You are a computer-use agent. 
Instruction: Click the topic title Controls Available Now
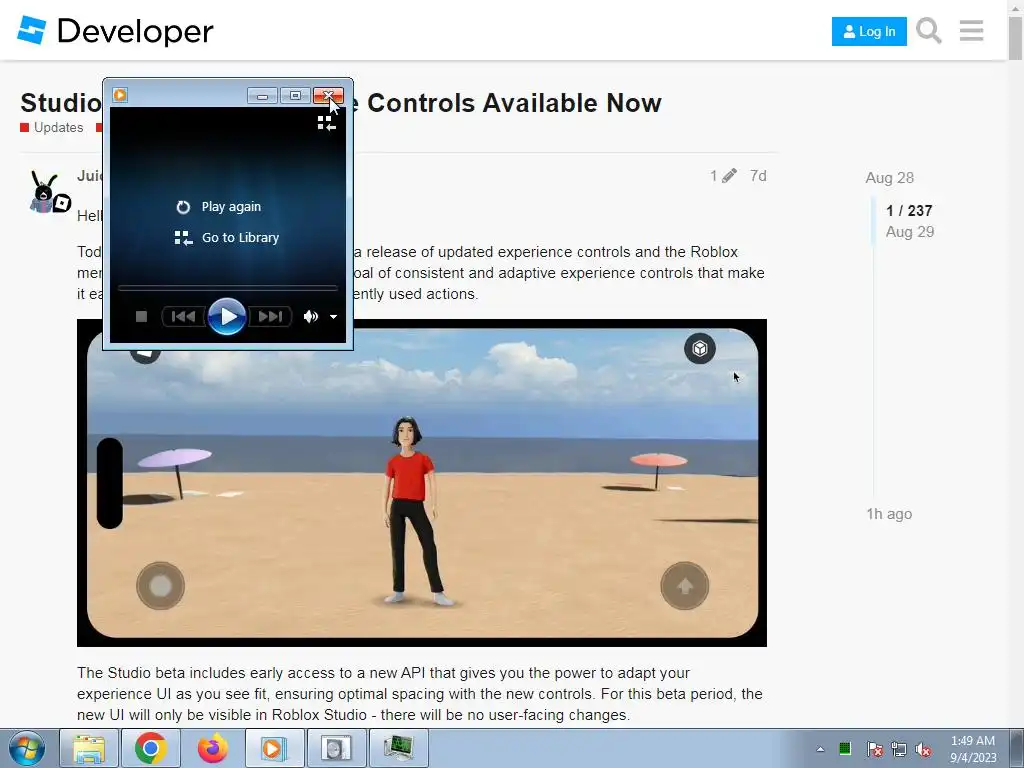(514, 103)
